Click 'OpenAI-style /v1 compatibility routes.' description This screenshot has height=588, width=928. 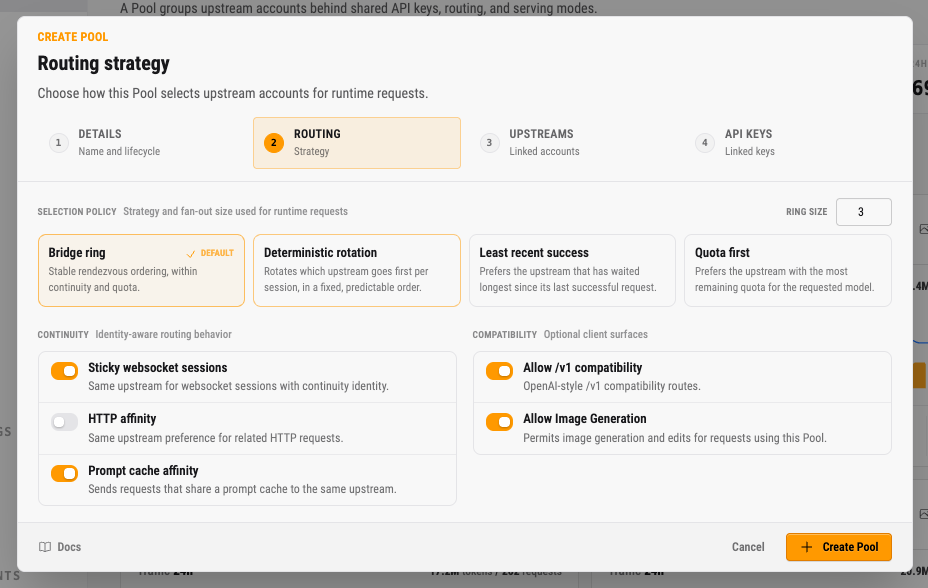coord(611,386)
